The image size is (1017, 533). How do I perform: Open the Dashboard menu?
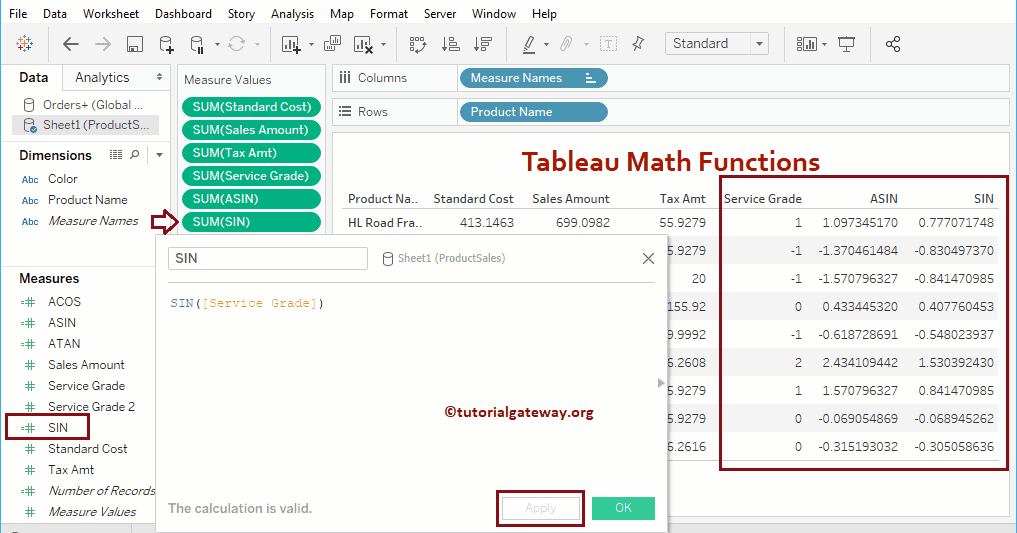[x=184, y=14]
